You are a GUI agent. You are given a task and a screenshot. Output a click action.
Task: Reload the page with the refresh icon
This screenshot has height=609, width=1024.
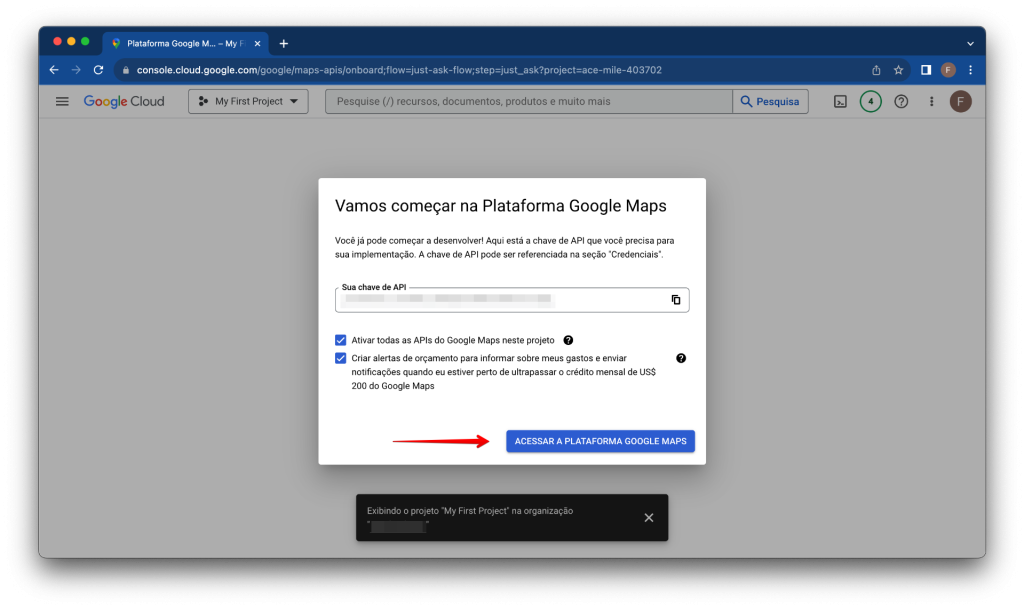click(99, 70)
